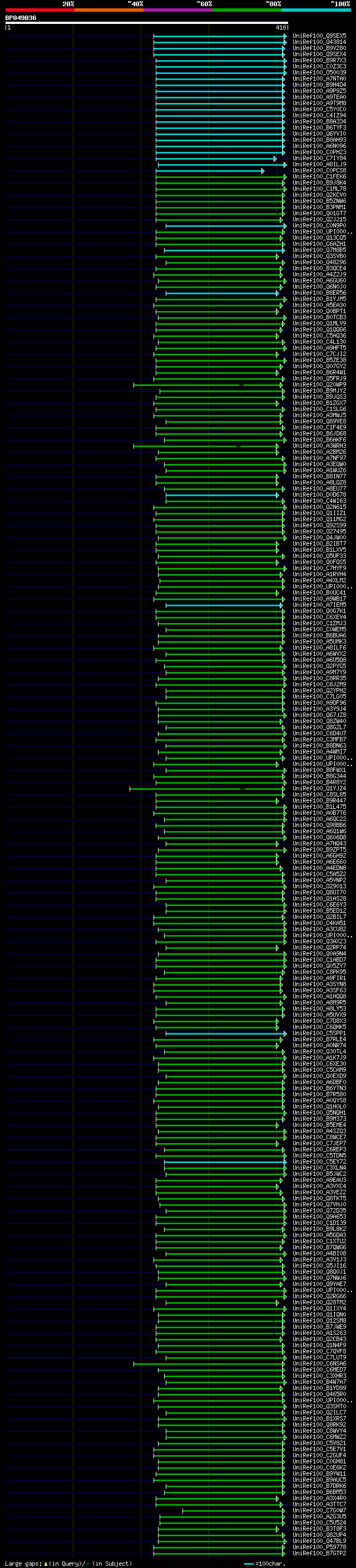Select the BP049036 query name

[x=21, y=18]
